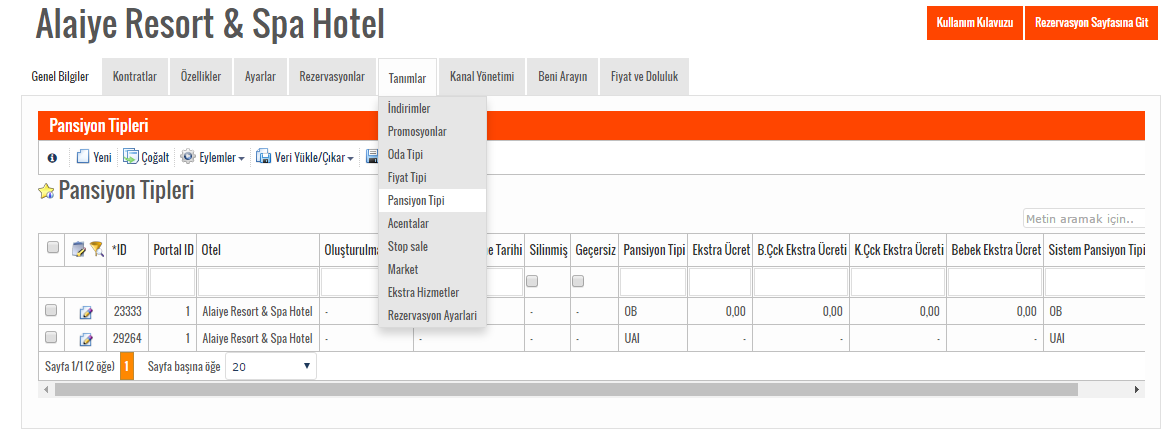
Task: Click the Portal ID filter field
Action: (x=173, y=282)
